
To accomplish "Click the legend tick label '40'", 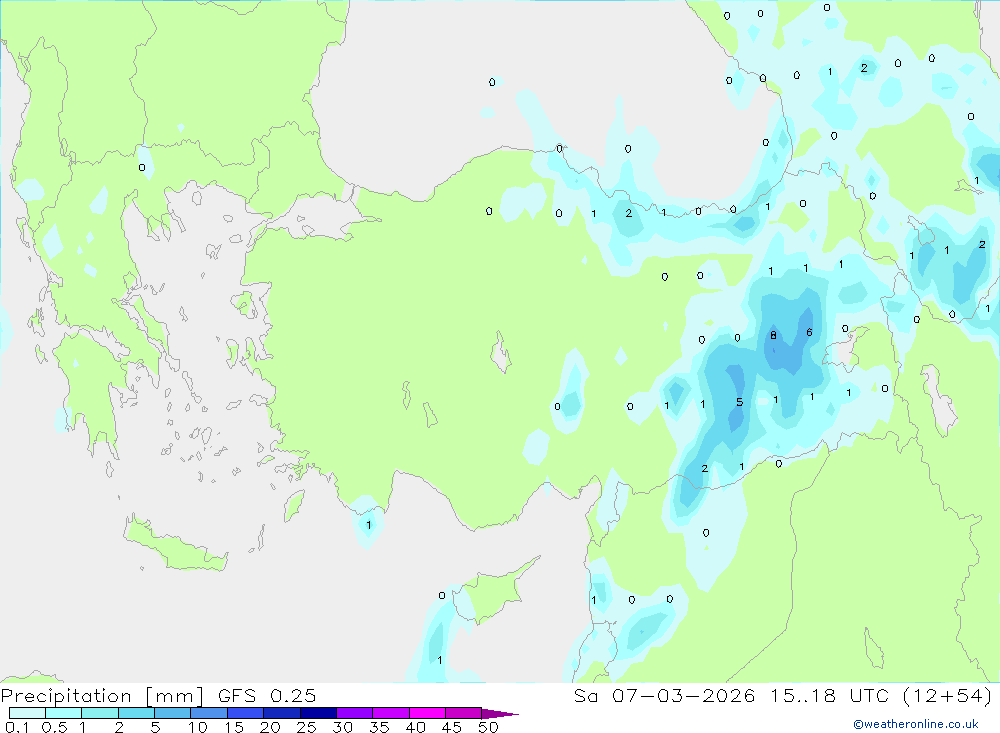I will [415, 727].
